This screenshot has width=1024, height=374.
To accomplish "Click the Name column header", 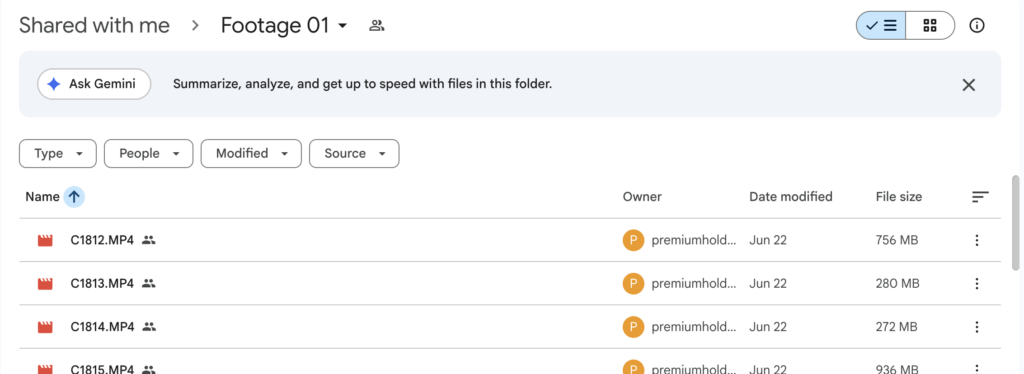I will [x=42, y=196].
